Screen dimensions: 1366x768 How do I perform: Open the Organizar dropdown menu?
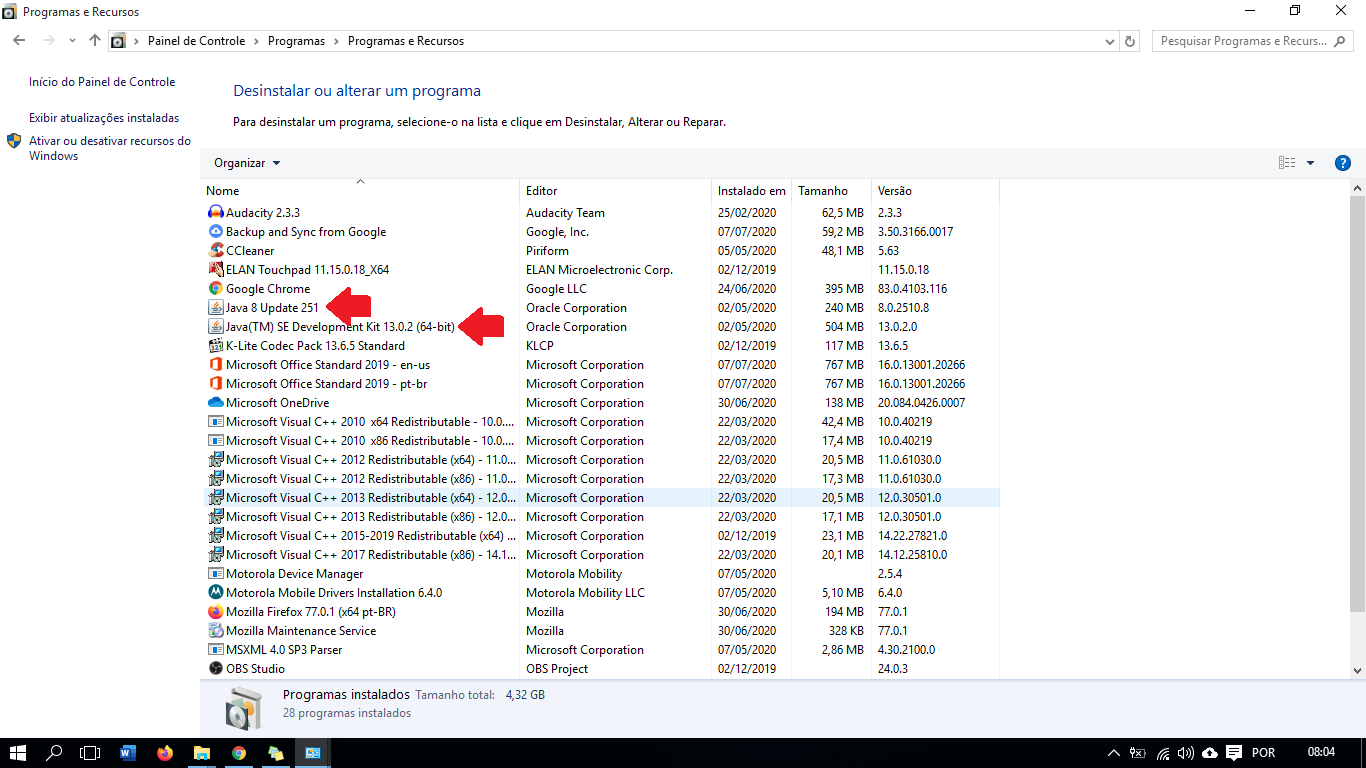click(247, 163)
